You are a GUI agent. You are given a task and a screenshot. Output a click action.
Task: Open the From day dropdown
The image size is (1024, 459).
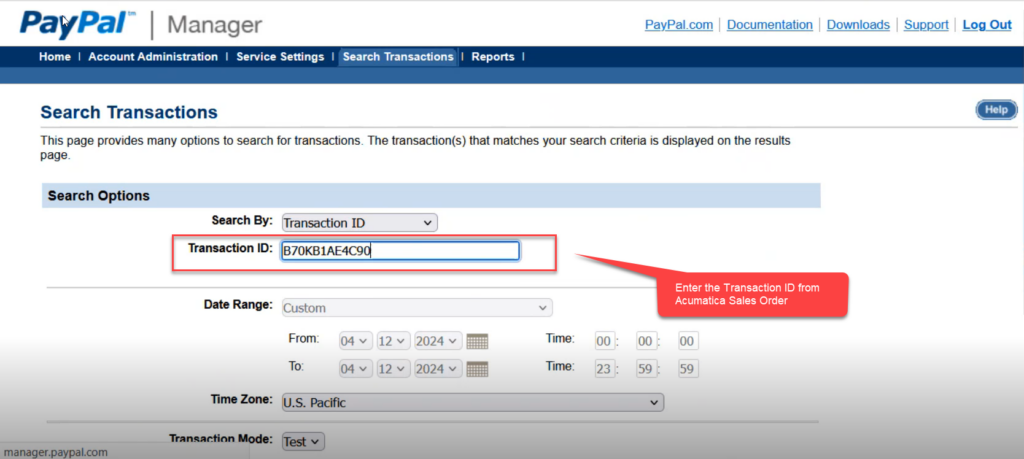coord(393,341)
